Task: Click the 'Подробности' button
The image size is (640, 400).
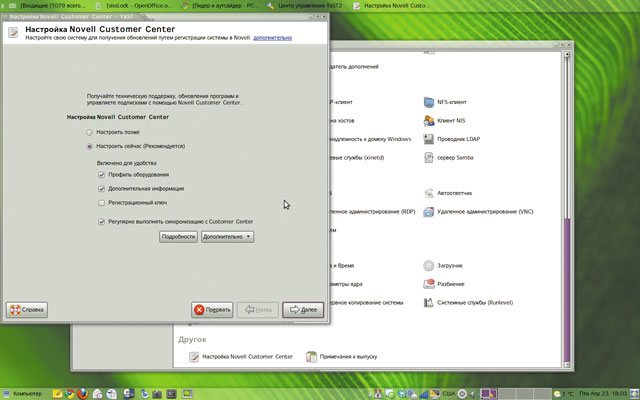Action: click(x=178, y=237)
